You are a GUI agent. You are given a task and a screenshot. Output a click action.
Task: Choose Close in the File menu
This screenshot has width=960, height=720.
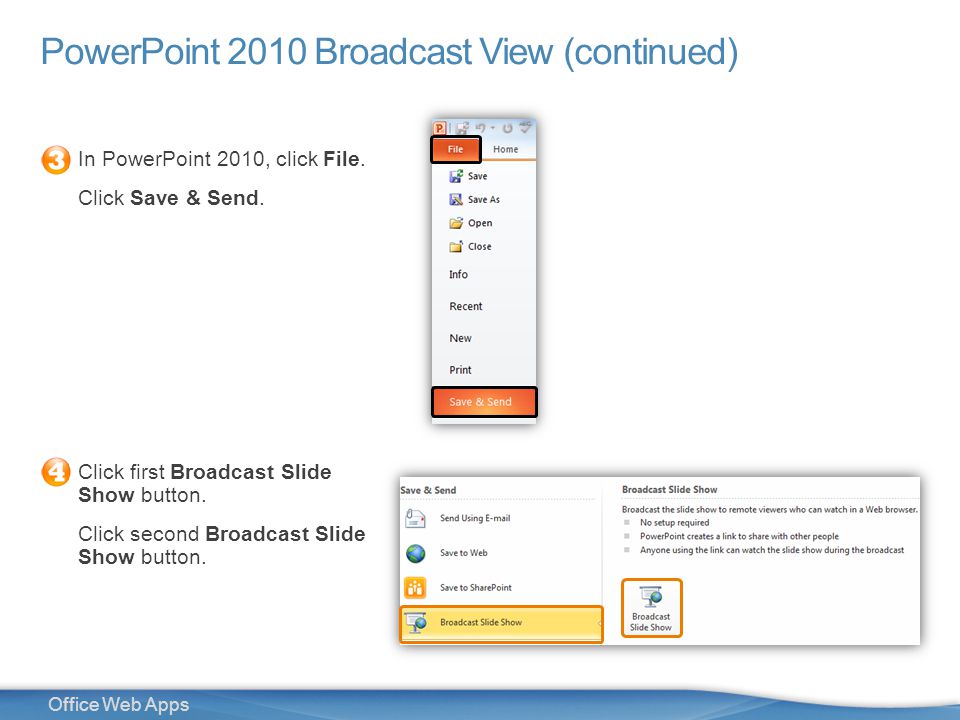tap(479, 246)
